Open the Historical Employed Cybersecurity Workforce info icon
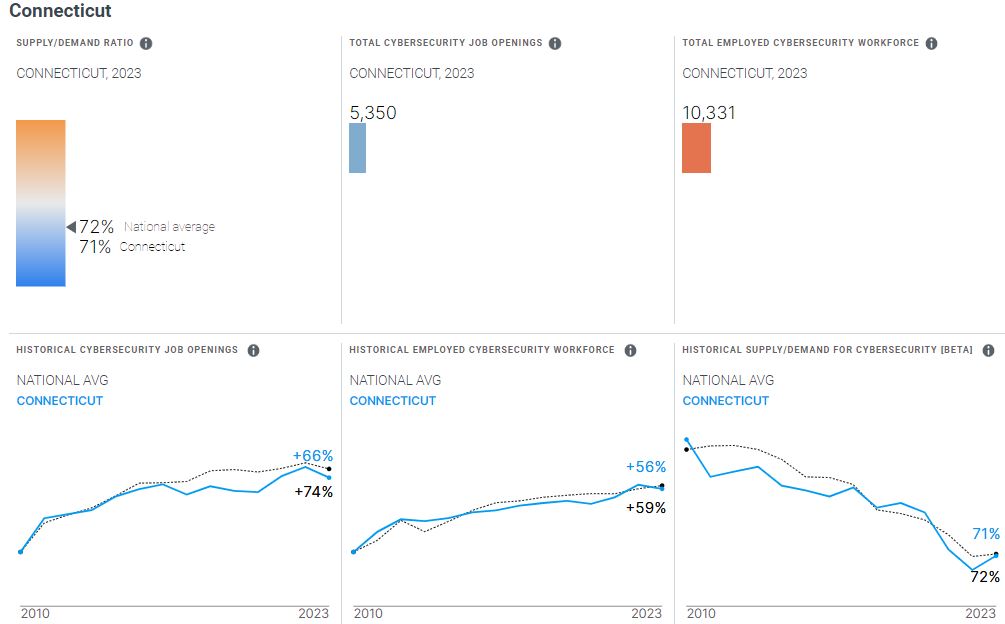This screenshot has height=624, width=1005. pos(630,350)
